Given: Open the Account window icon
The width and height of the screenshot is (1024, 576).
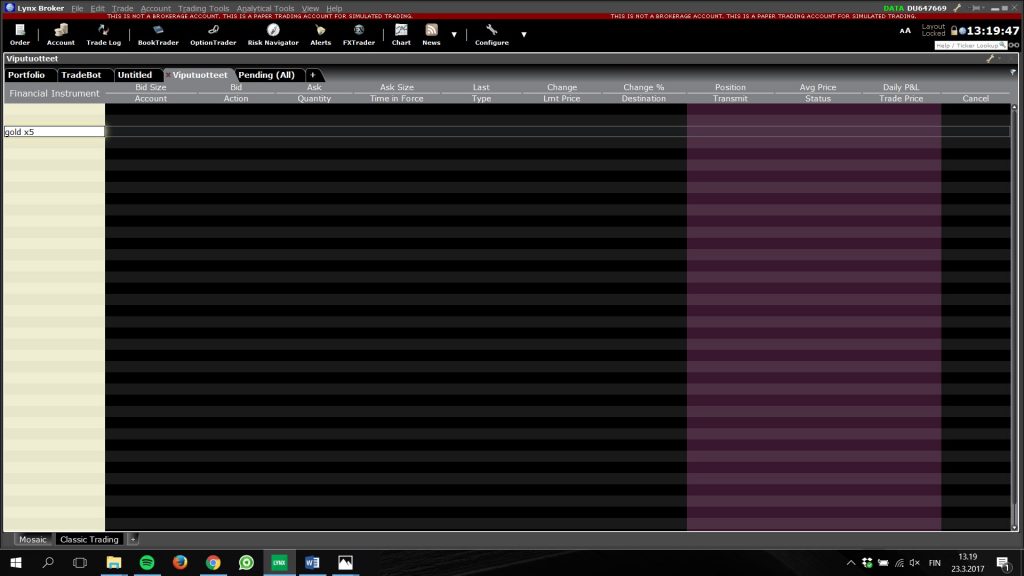Looking at the screenshot, I should [x=60, y=35].
